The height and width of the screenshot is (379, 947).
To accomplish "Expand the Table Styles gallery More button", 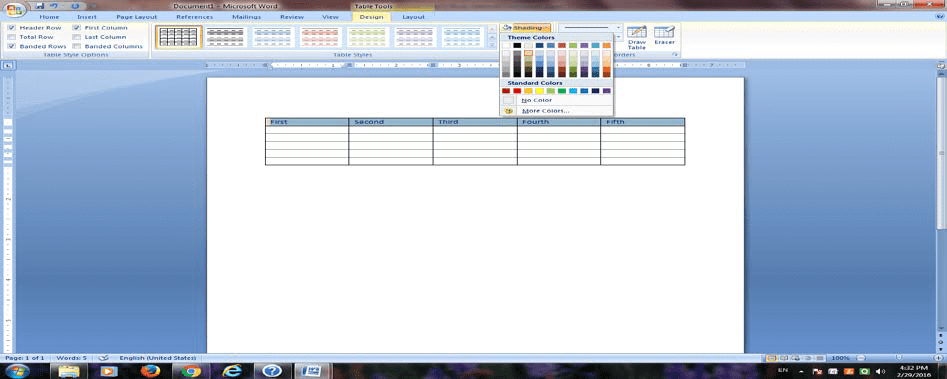I will (492, 46).
